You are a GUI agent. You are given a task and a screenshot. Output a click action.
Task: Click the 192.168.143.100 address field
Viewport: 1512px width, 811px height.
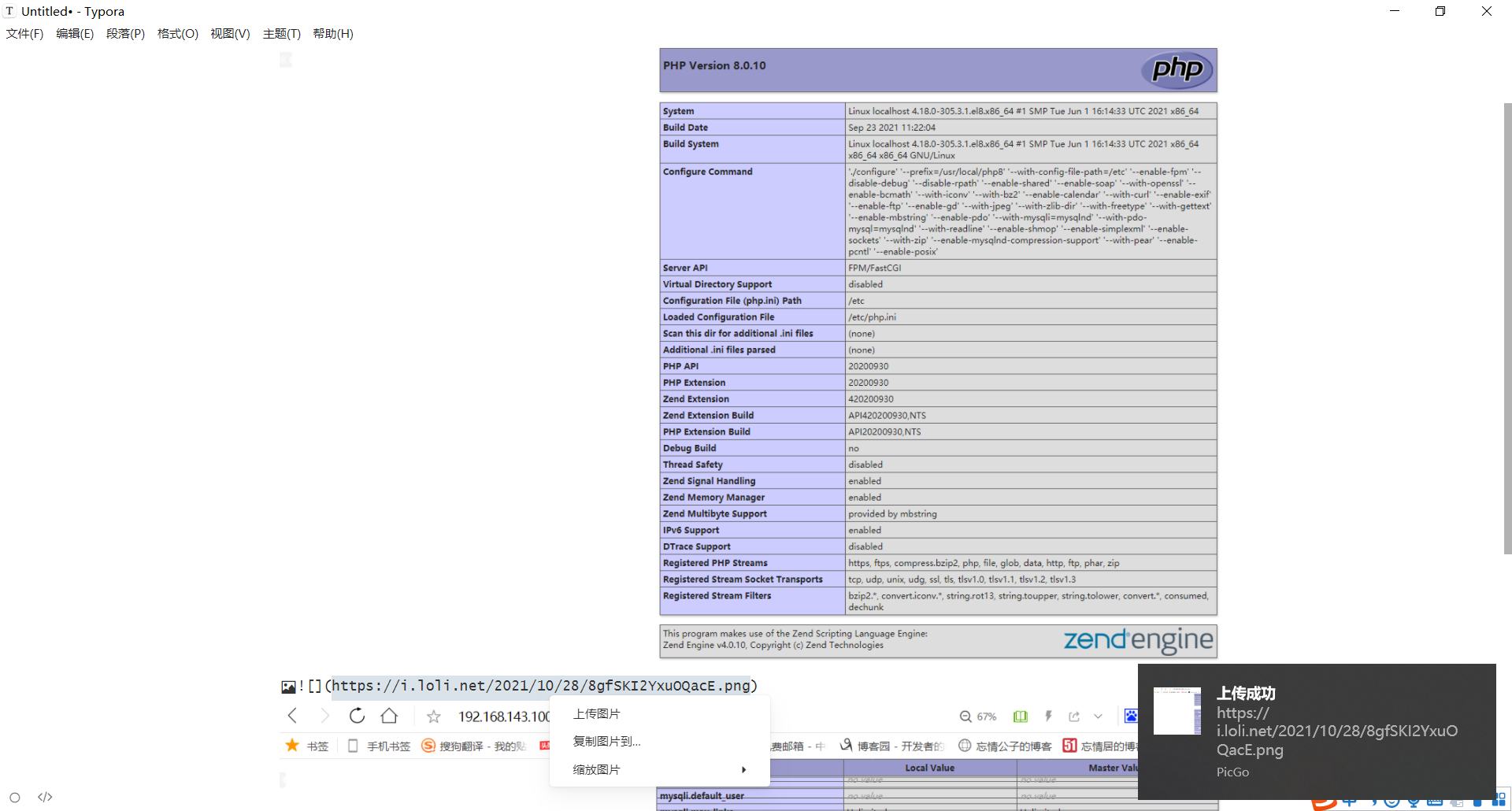coord(504,717)
